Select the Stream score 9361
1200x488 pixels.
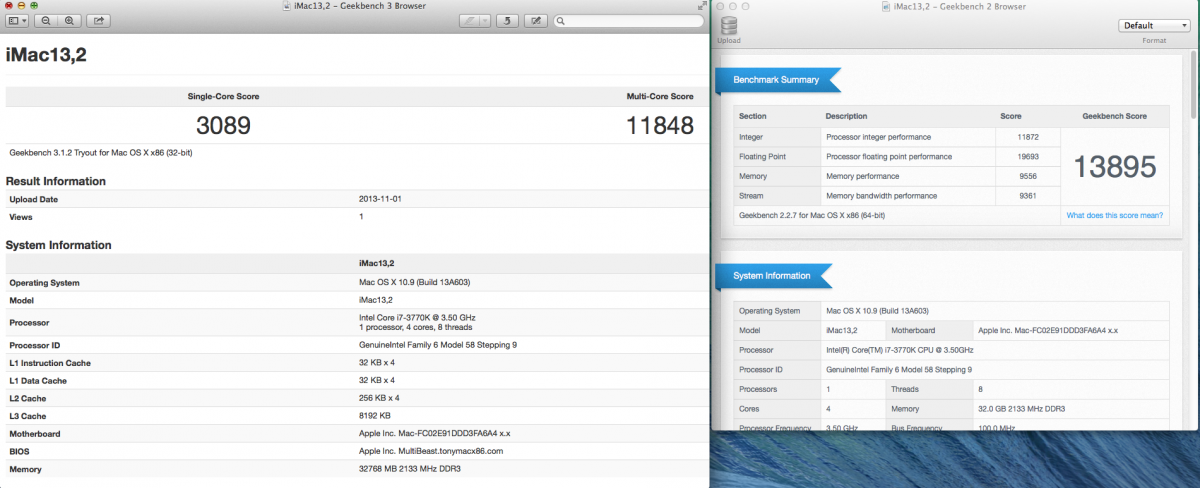click(x=1029, y=196)
